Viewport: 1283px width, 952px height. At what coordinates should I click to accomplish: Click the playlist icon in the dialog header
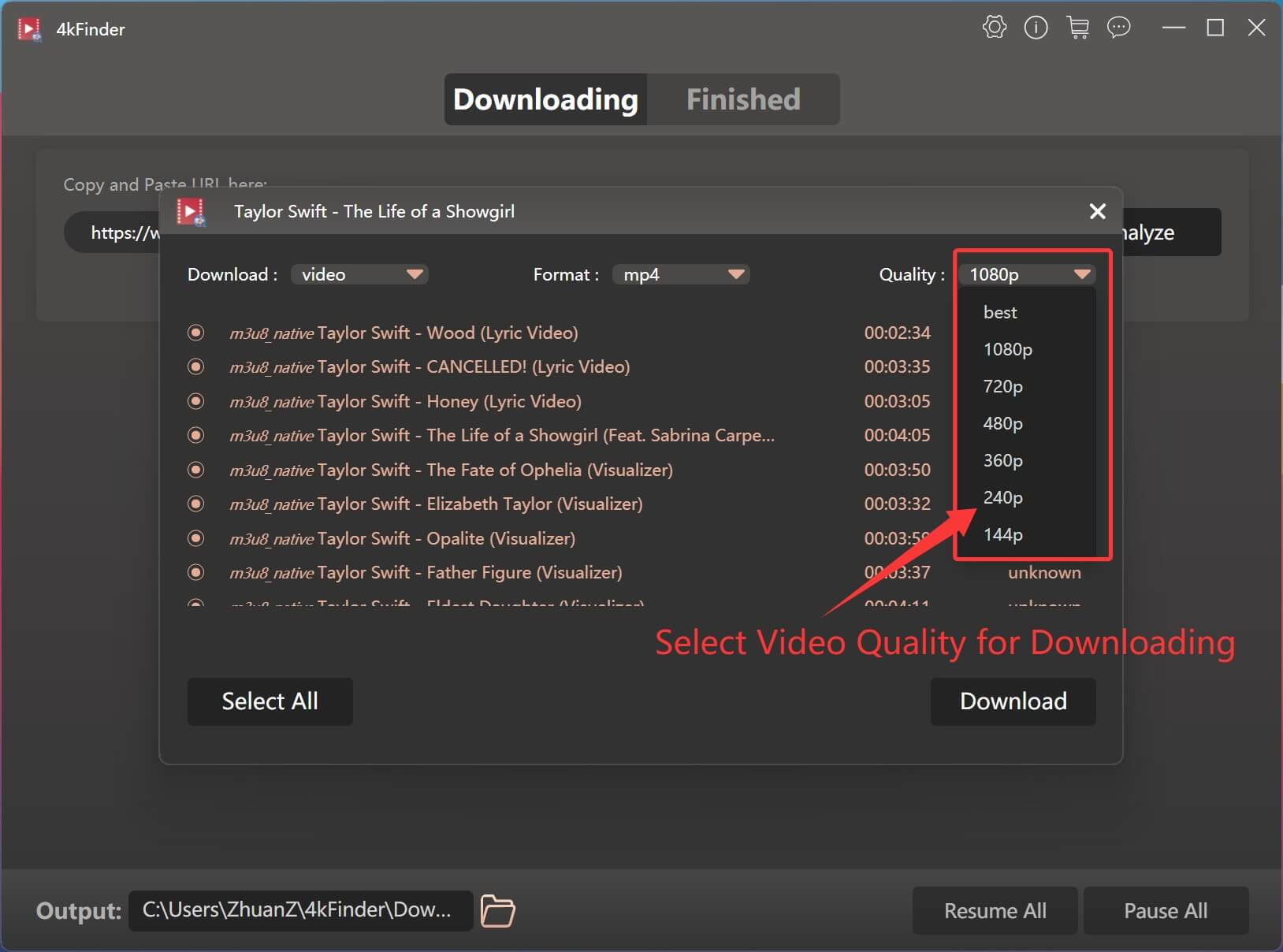coord(192,211)
